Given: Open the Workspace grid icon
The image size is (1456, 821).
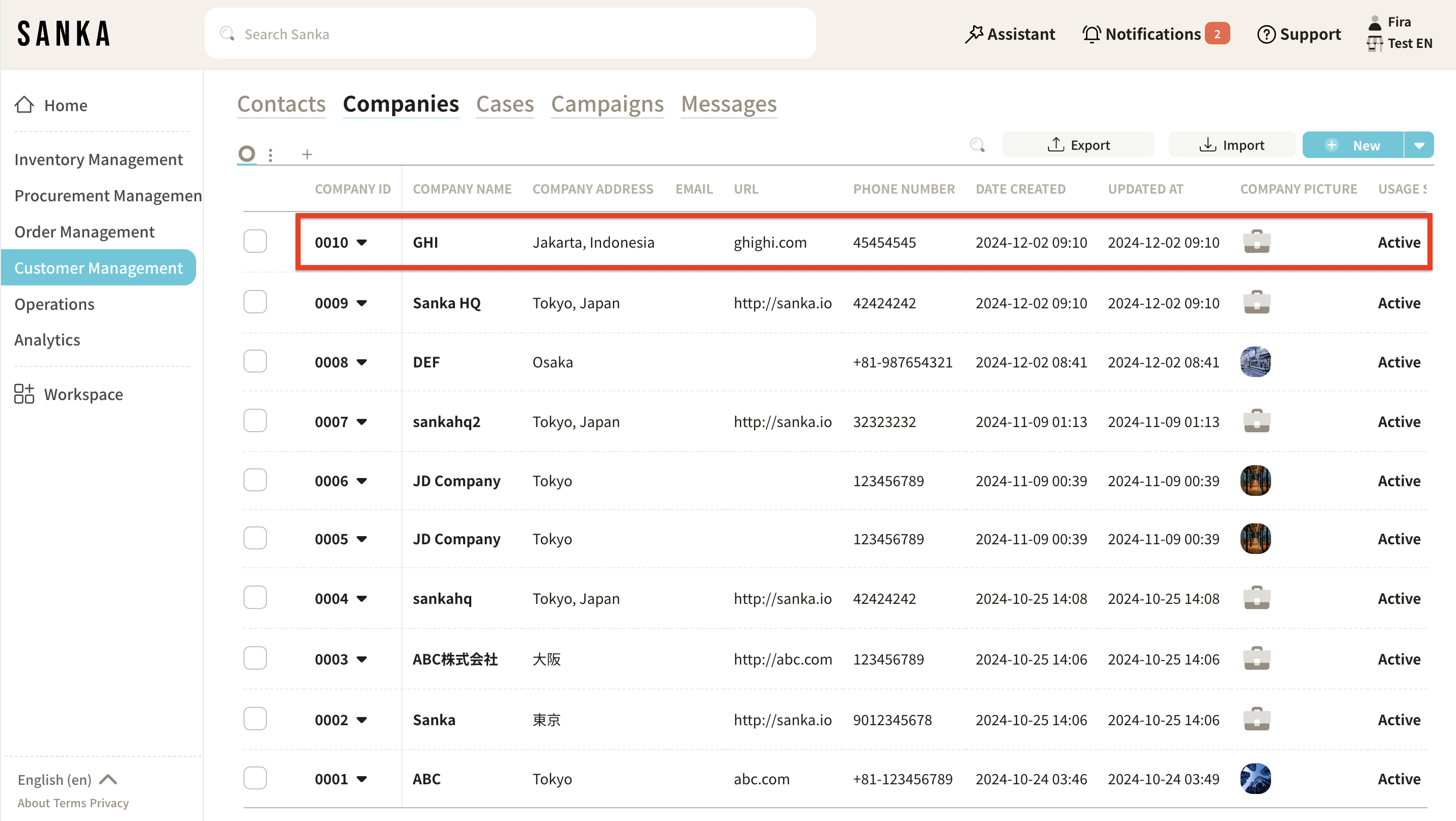Looking at the screenshot, I should [x=24, y=393].
